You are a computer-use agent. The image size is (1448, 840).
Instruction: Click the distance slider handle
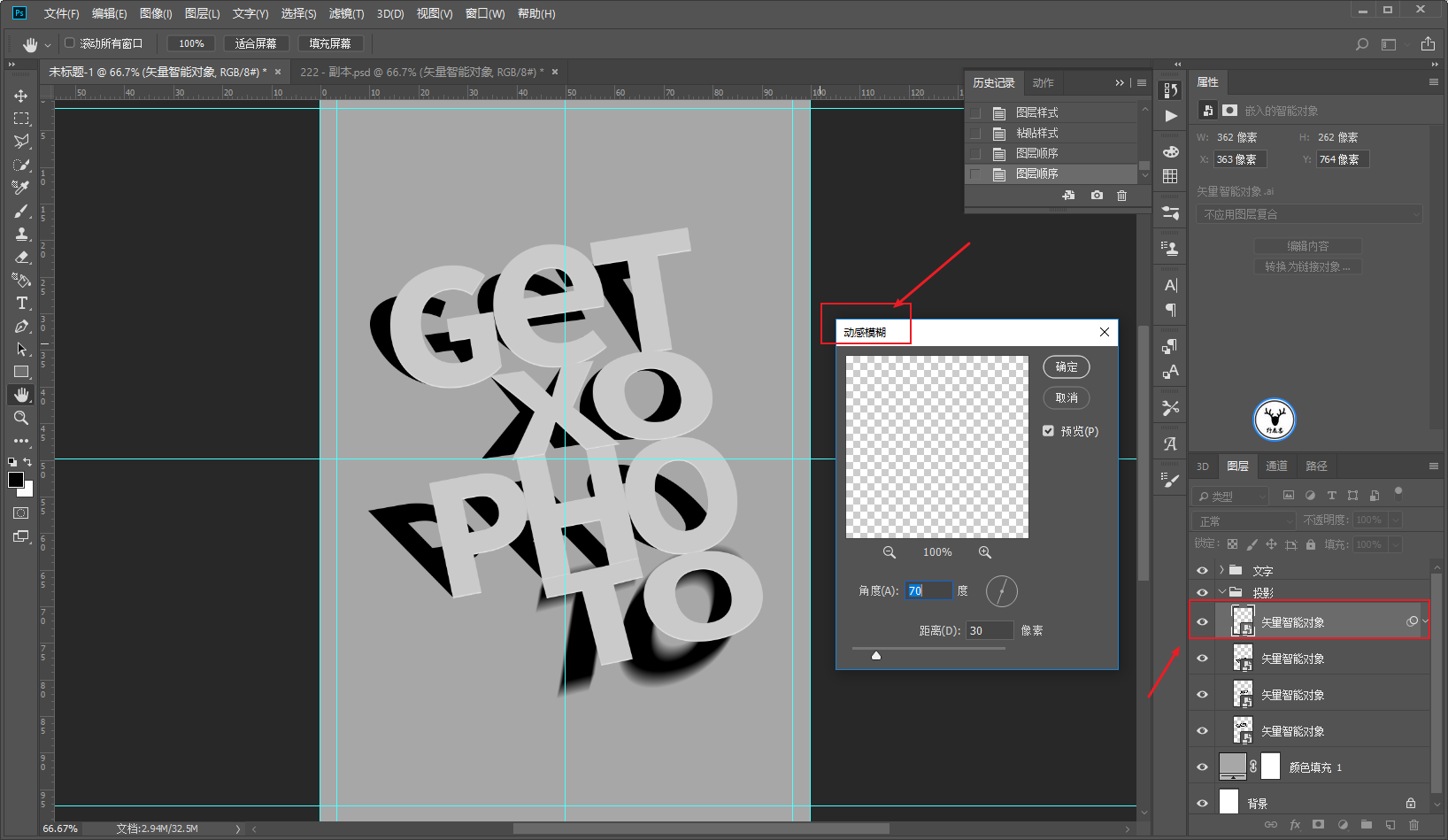876,656
